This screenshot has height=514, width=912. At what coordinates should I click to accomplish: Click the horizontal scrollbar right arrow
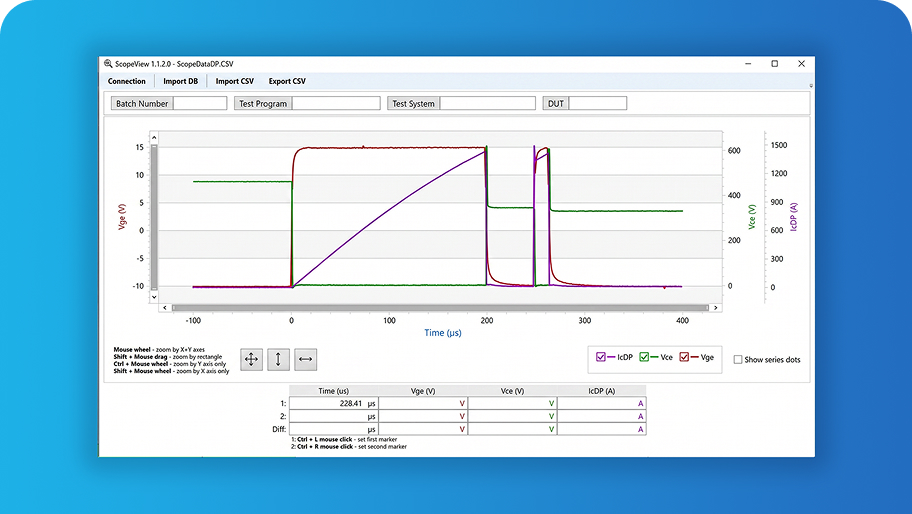(715, 308)
